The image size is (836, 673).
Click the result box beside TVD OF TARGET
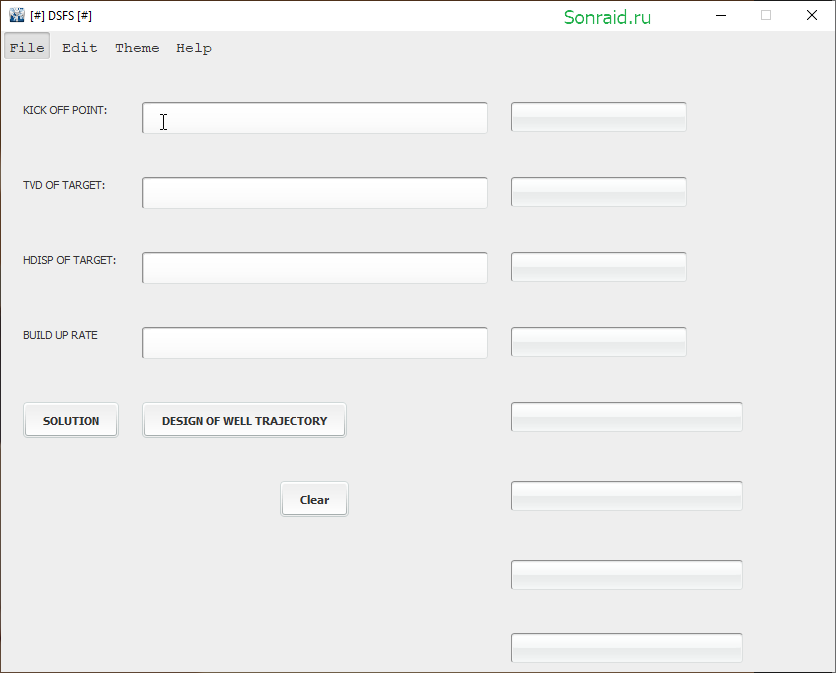click(599, 192)
